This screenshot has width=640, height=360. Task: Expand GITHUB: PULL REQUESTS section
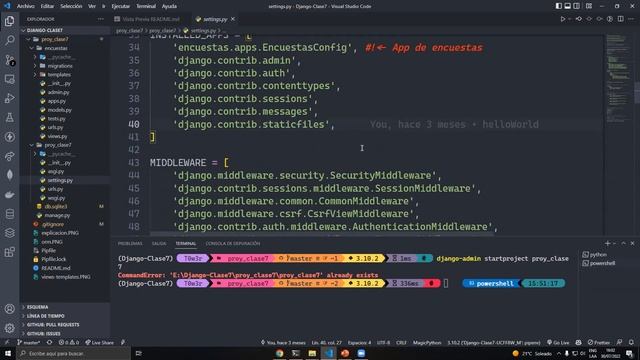click(x=65, y=325)
